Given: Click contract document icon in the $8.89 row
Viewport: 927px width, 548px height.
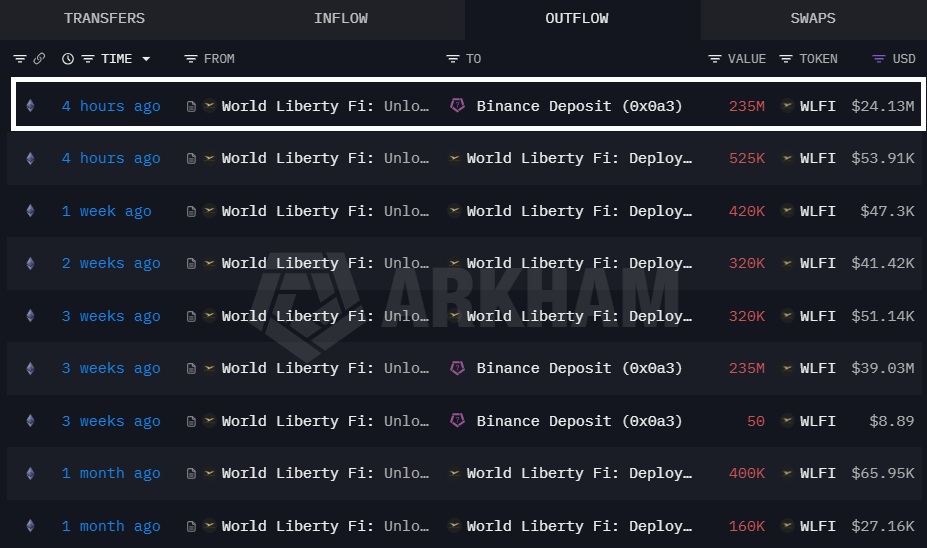Looking at the screenshot, I should [191, 421].
